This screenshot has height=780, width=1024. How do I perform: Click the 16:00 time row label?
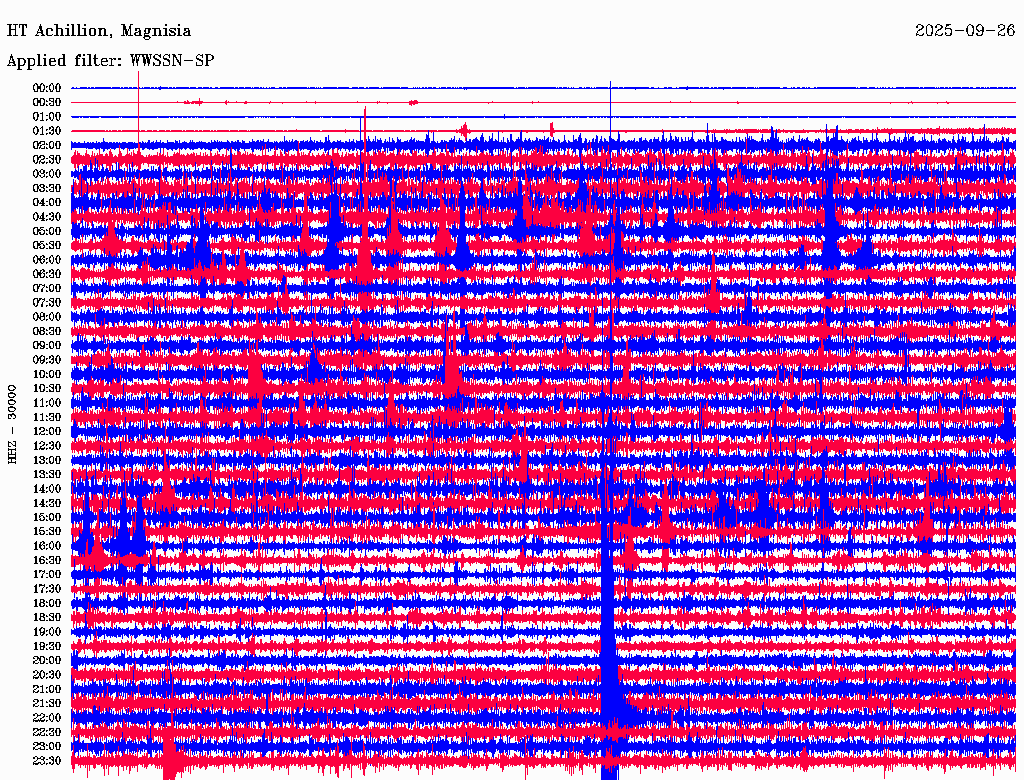(x=47, y=546)
